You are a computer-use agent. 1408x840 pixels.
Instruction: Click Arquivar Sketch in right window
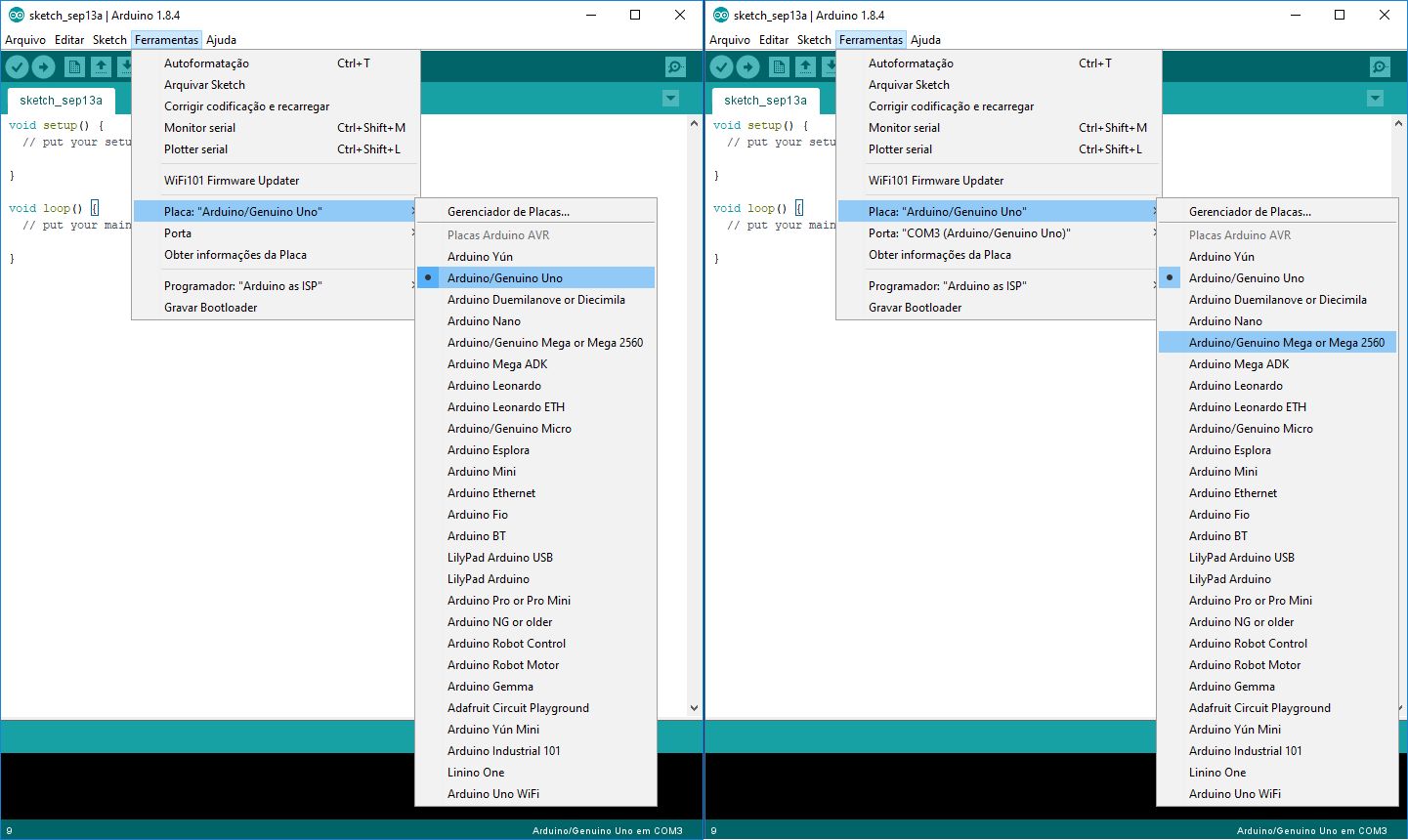click(999, 85)
